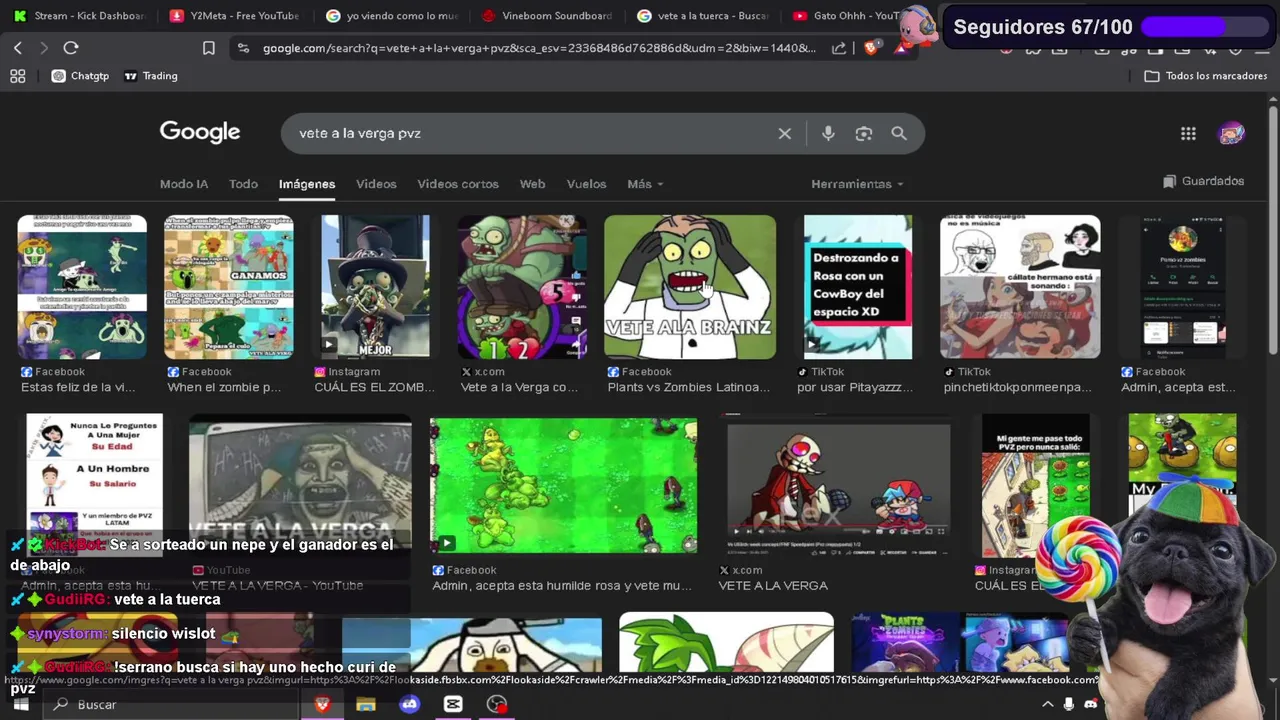The height and width of the screenshot is (720, 1280).
Task: Switch to the Y2Meta - Free YouTube tab
Action: click(236, 16)
